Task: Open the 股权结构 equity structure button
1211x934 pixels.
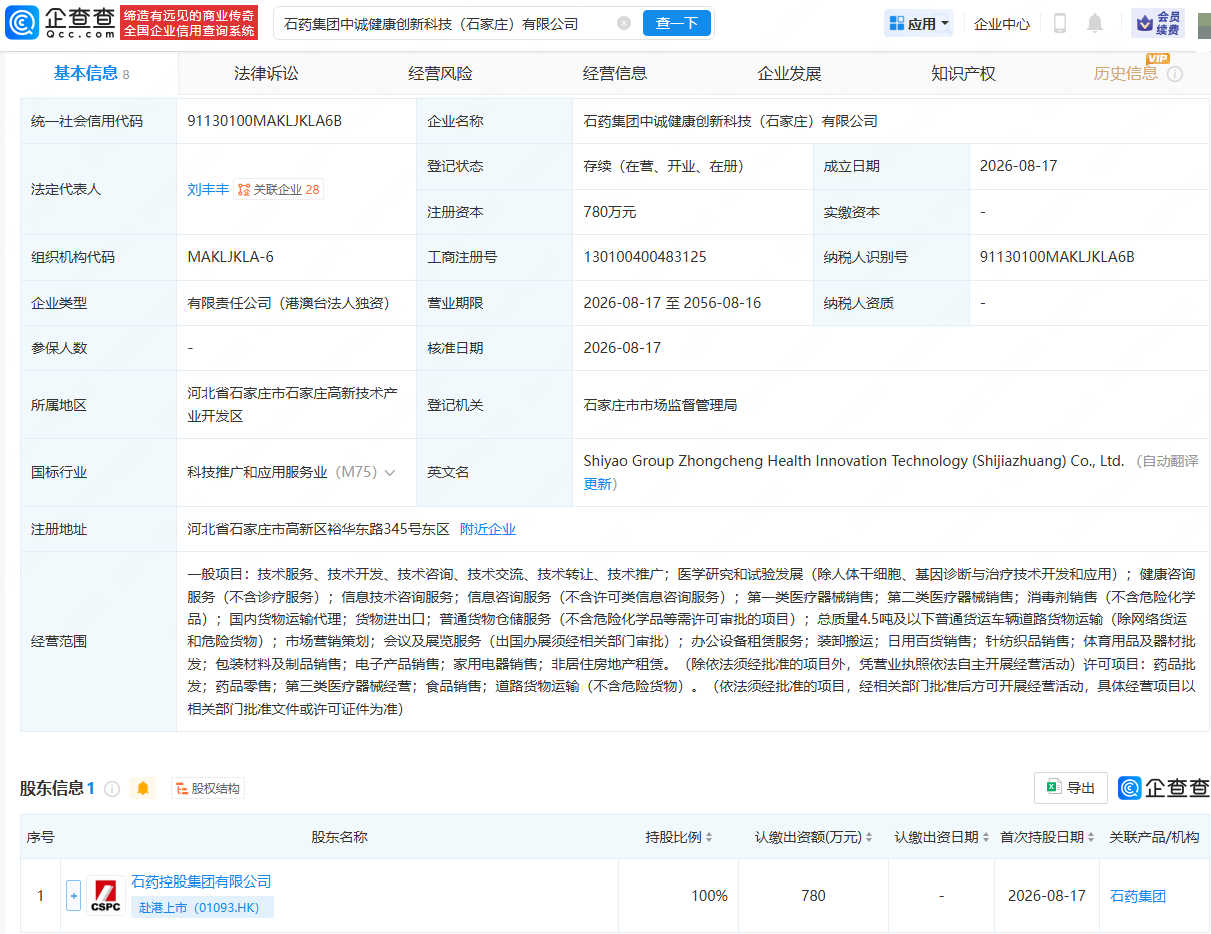Action: tap(207, 788)
